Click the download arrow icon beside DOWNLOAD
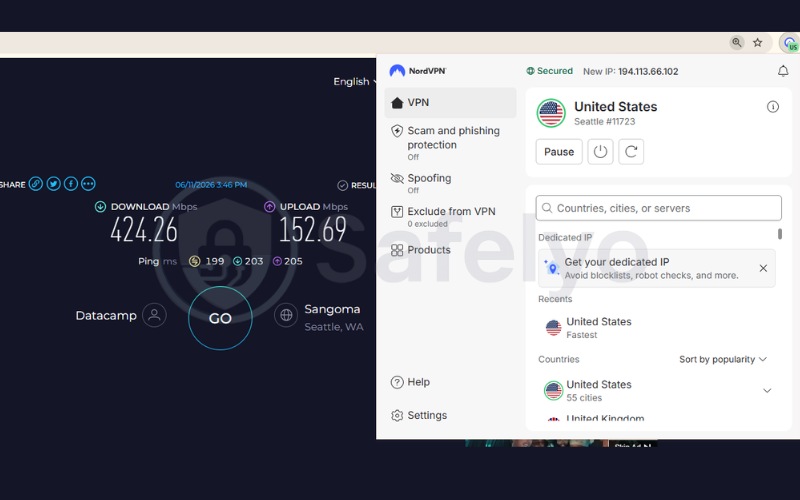This screenshot has height=500, width=800. pos(101,207)
